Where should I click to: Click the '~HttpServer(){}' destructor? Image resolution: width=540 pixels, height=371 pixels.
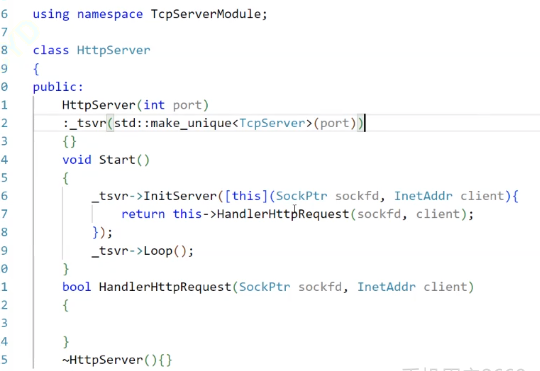(x=117, y=360)
